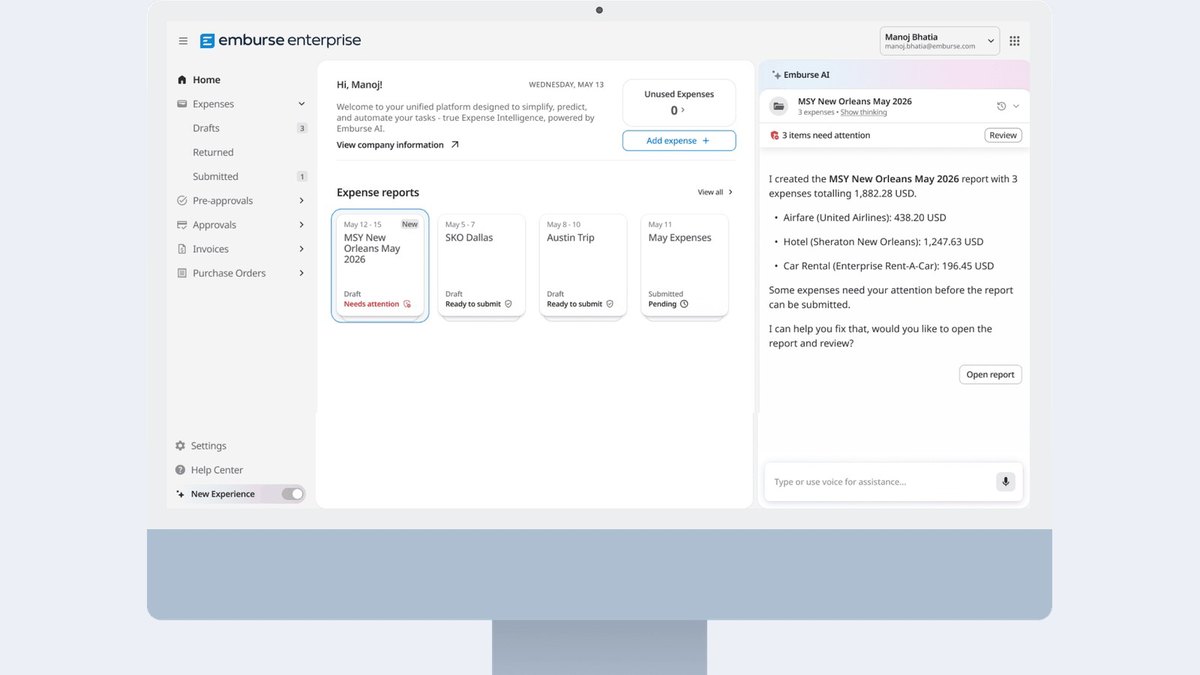Open the Emburse AI conversation history
The image size is (1200, 675).
coord(1001,106)
